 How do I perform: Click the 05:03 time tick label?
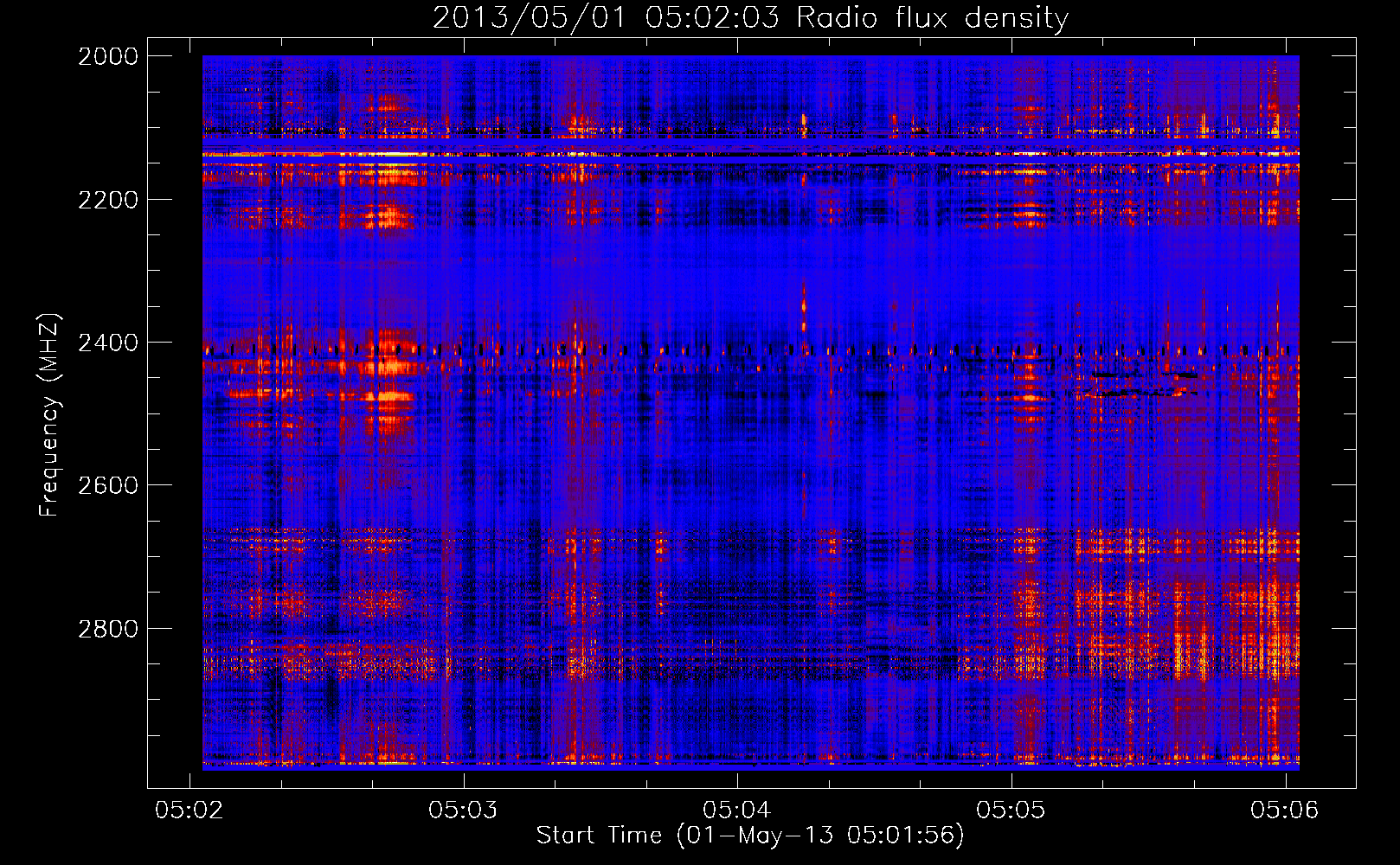(463, 810)
